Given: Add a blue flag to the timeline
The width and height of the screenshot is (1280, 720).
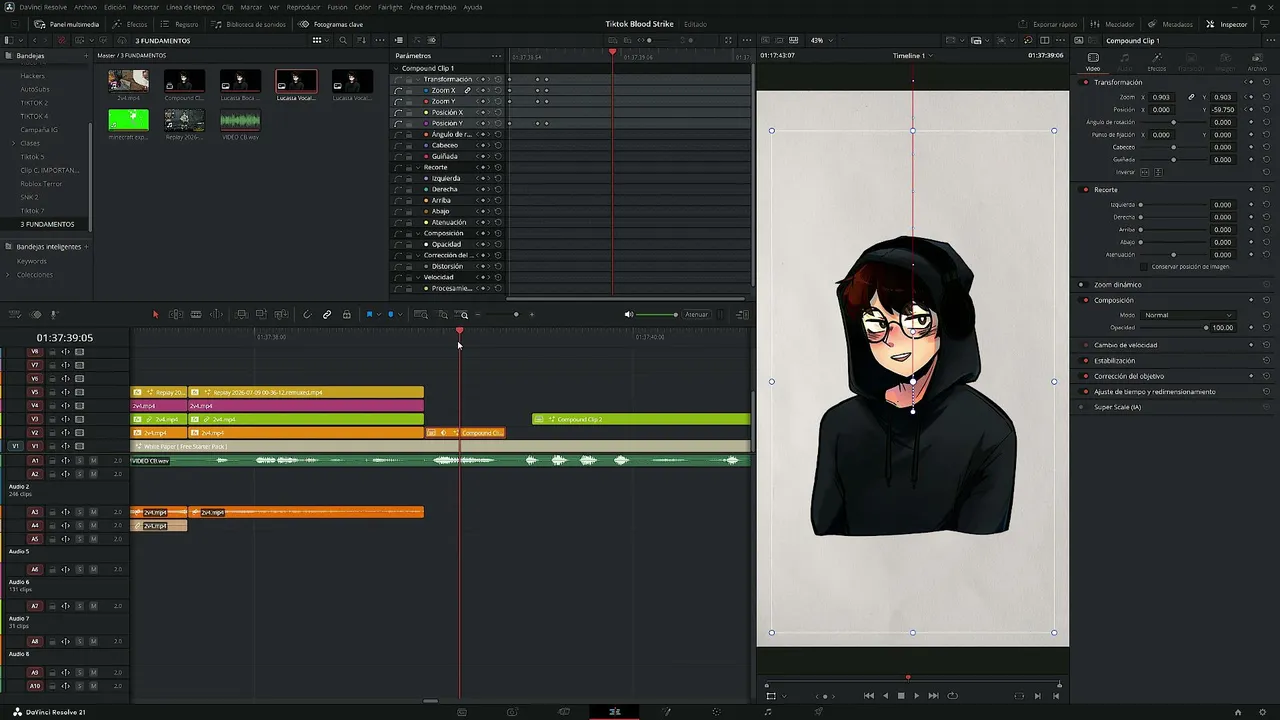Looking at the screenshot, I should point(369,315).
